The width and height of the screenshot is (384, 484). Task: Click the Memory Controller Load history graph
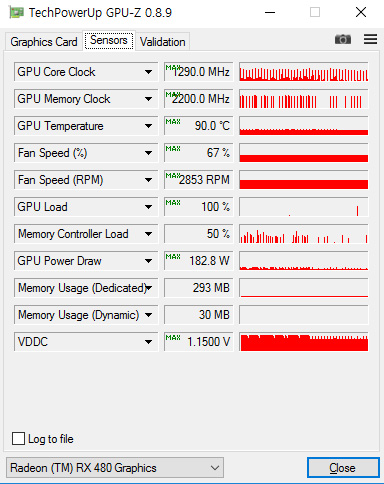(304, 234)
